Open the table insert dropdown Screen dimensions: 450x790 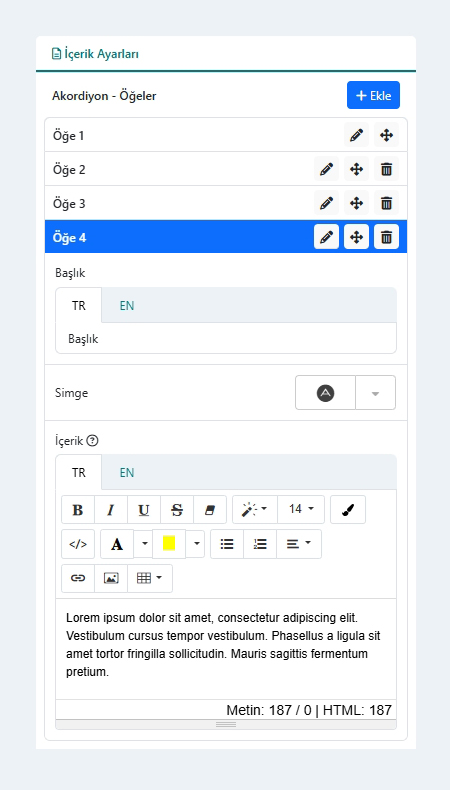(x=150, y=578)
